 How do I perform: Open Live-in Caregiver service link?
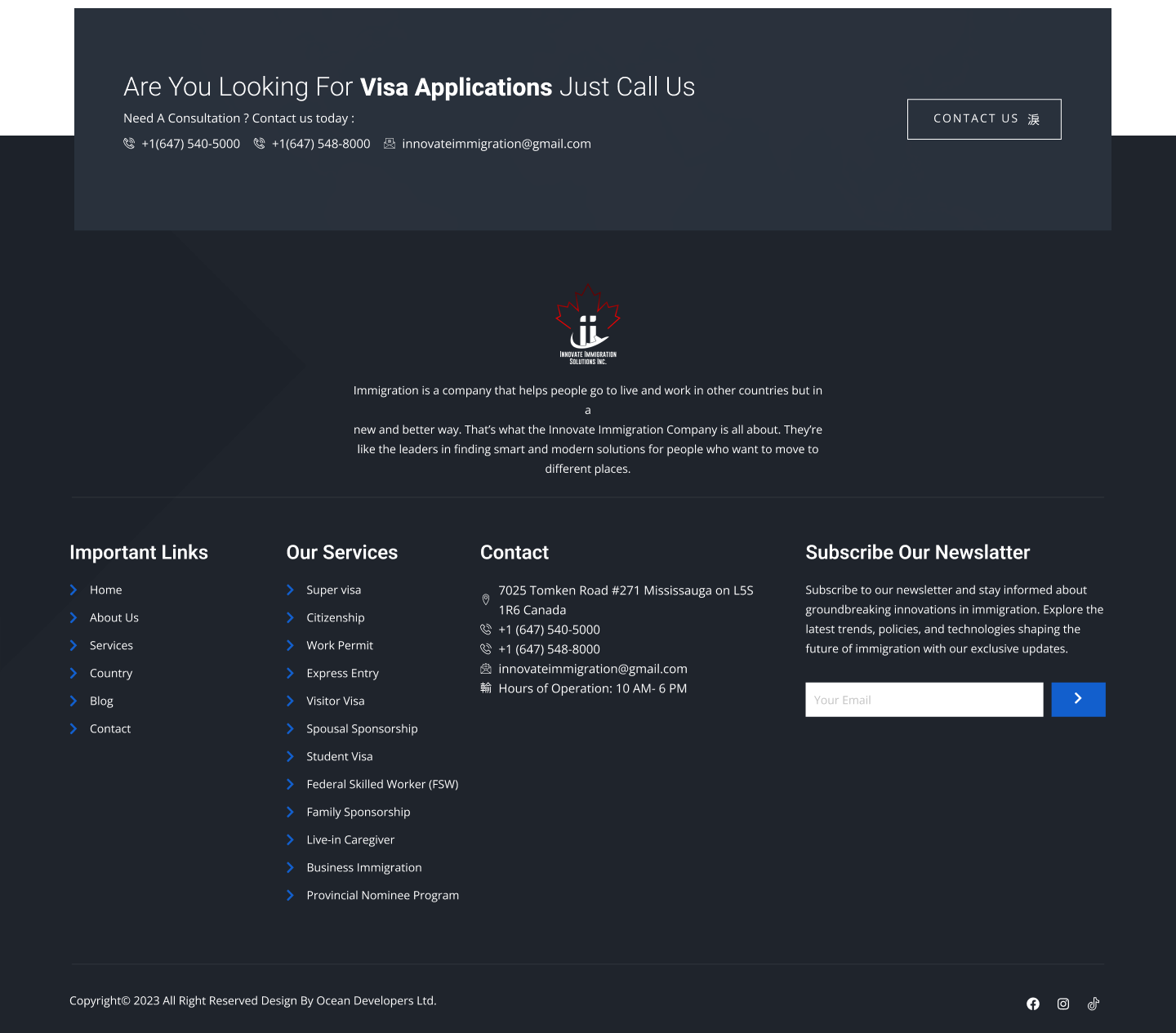coord(350,839)
